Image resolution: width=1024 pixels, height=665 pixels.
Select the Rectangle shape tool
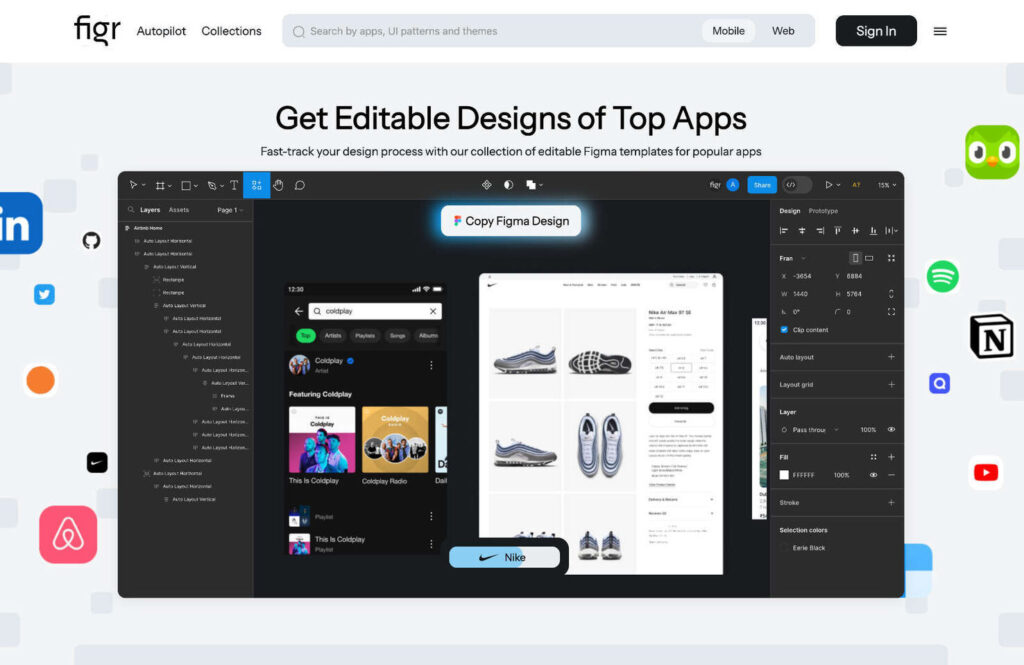pos(186,186)
